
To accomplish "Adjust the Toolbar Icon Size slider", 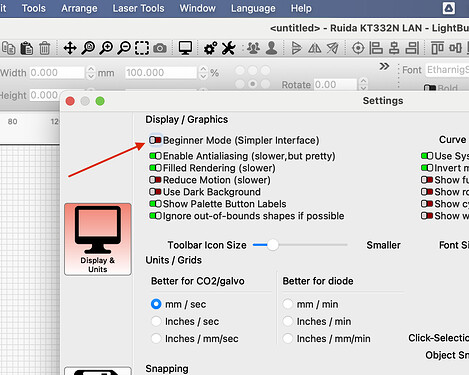I will (300, 245).
